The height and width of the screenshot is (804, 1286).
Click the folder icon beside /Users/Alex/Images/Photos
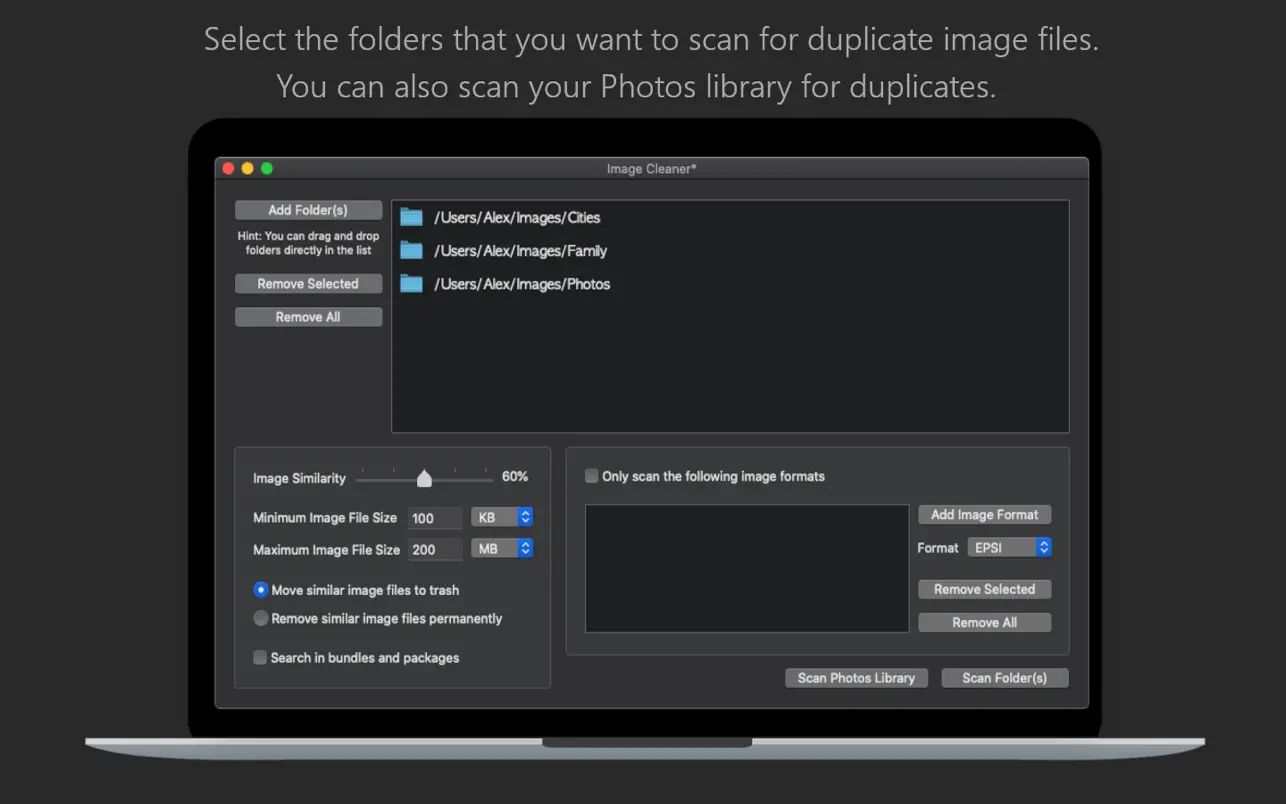[411, 284]
